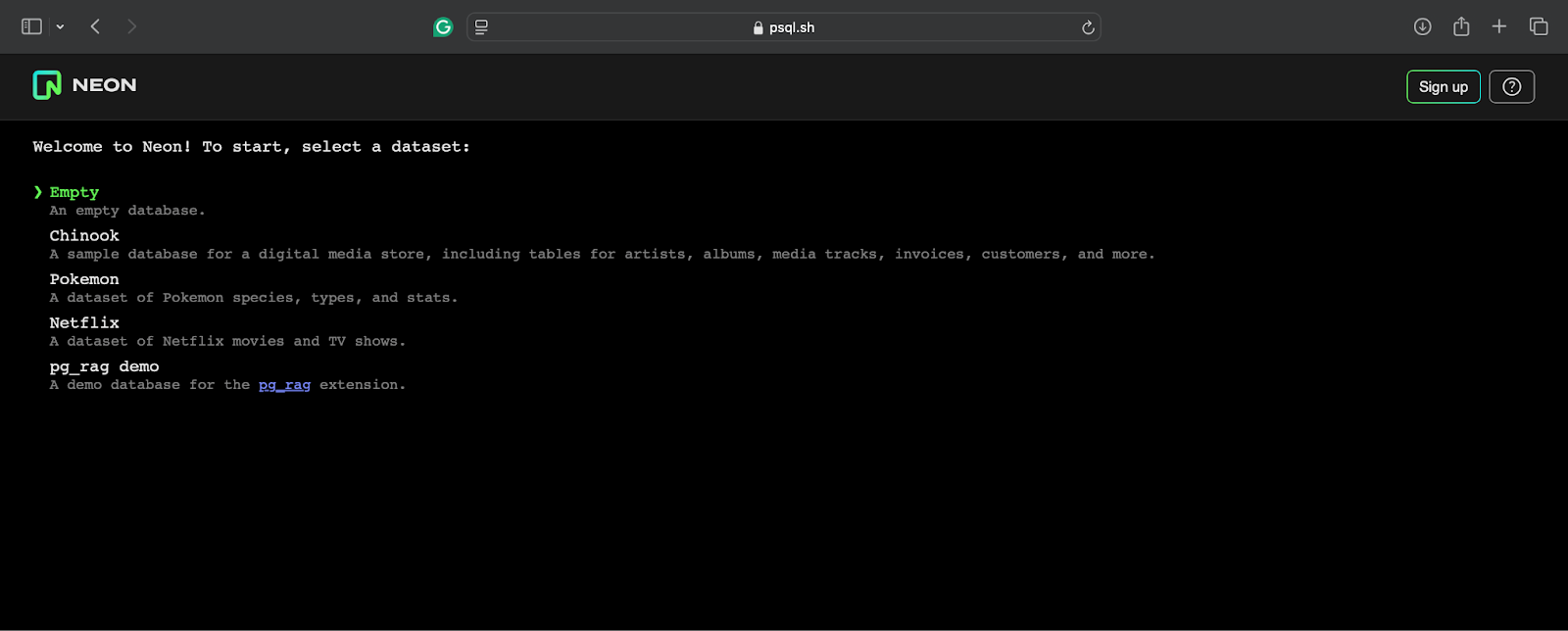Toggle the Safari sidebar
This screenshot has height=631, width=1568.
tap(31, 26)
